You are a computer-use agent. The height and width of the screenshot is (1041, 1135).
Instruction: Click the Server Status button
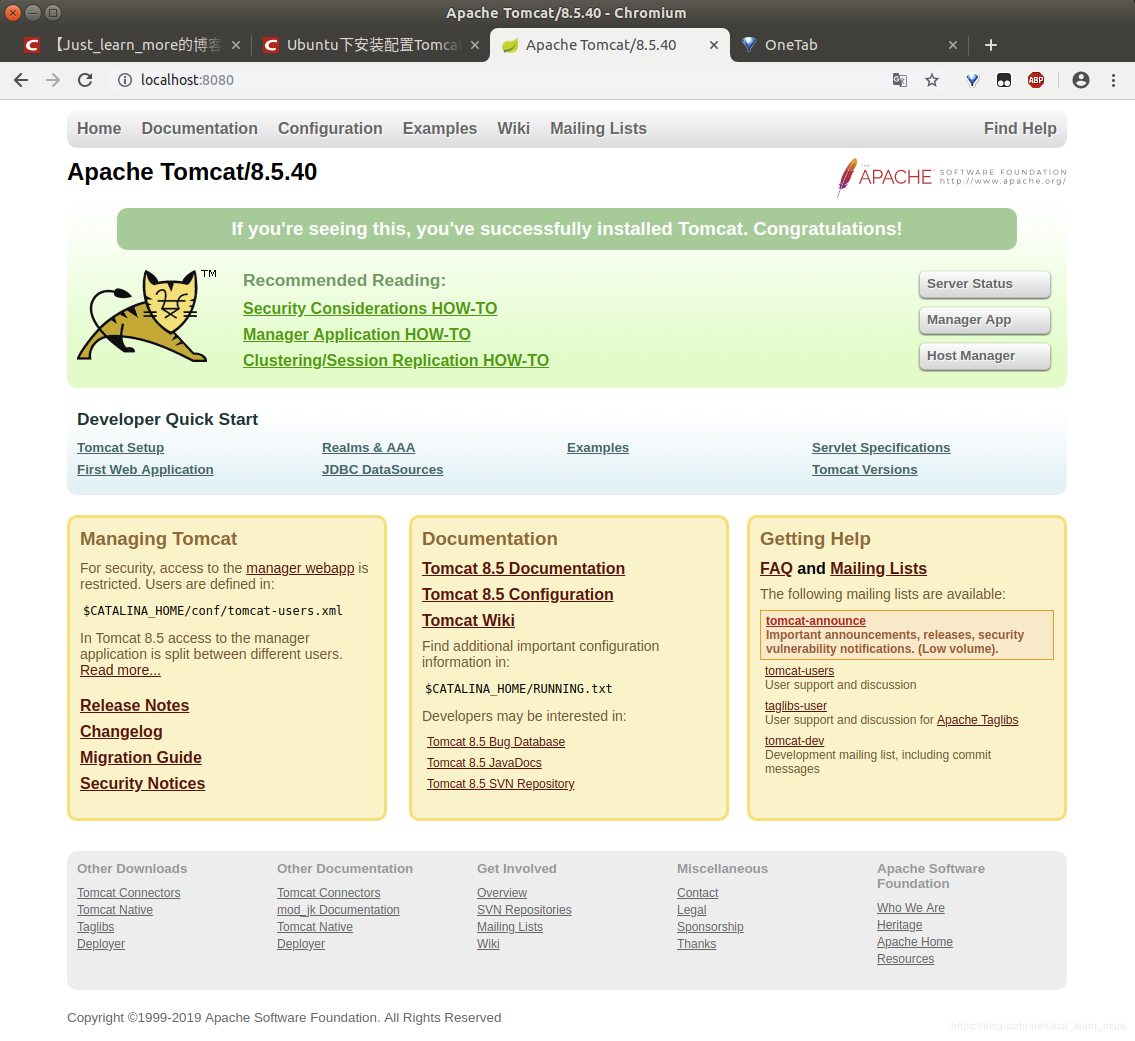click(x=984, y=284)
